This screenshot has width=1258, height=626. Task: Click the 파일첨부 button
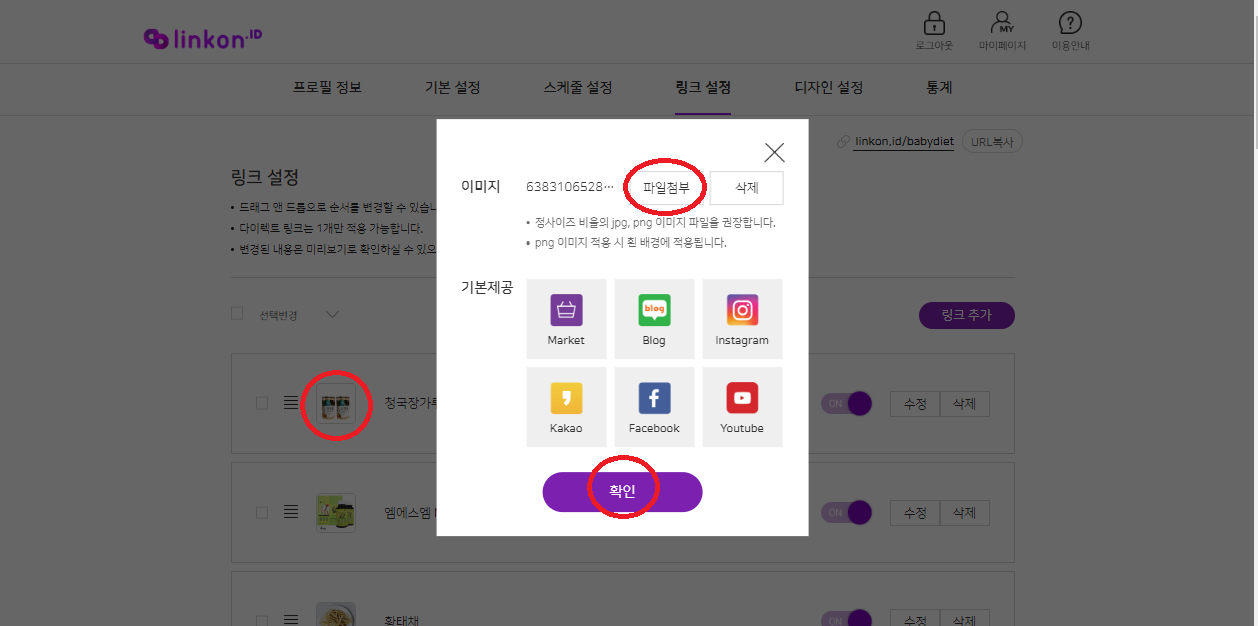point(666,188)
